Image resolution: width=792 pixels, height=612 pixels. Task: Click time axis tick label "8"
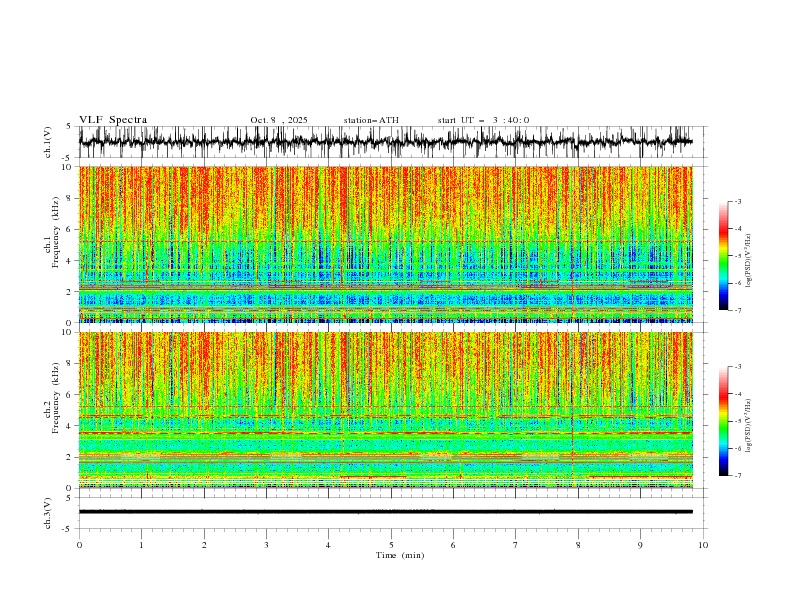(578, 545)
